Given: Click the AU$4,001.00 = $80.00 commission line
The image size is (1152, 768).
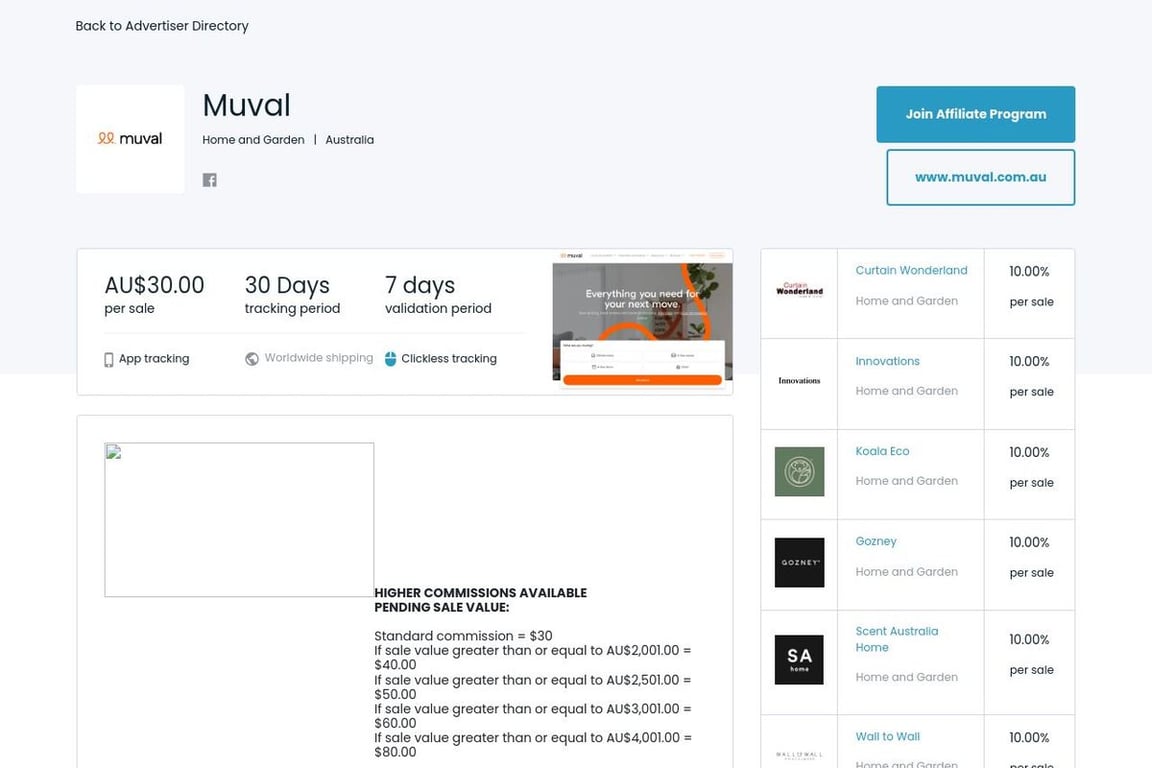Looking at the screenshot, I should coord(533,744).
